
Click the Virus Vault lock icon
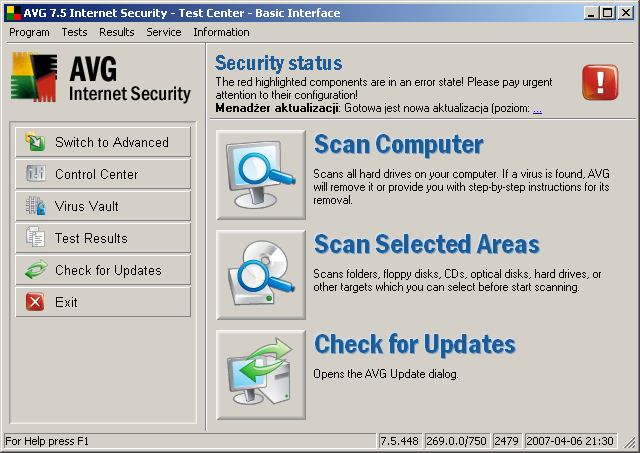pos(36,206)
